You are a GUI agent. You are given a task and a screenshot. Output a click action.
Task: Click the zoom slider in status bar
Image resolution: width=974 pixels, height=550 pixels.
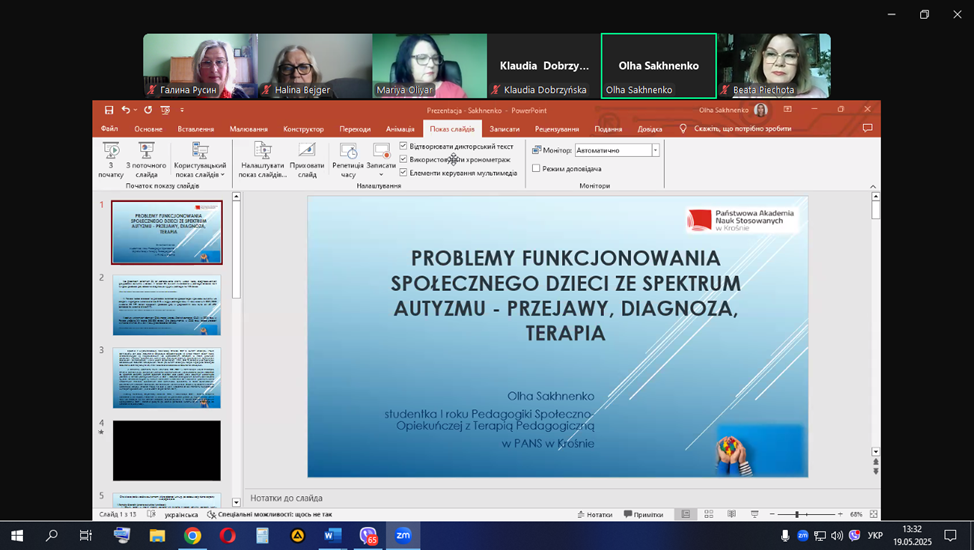point(796,514)
